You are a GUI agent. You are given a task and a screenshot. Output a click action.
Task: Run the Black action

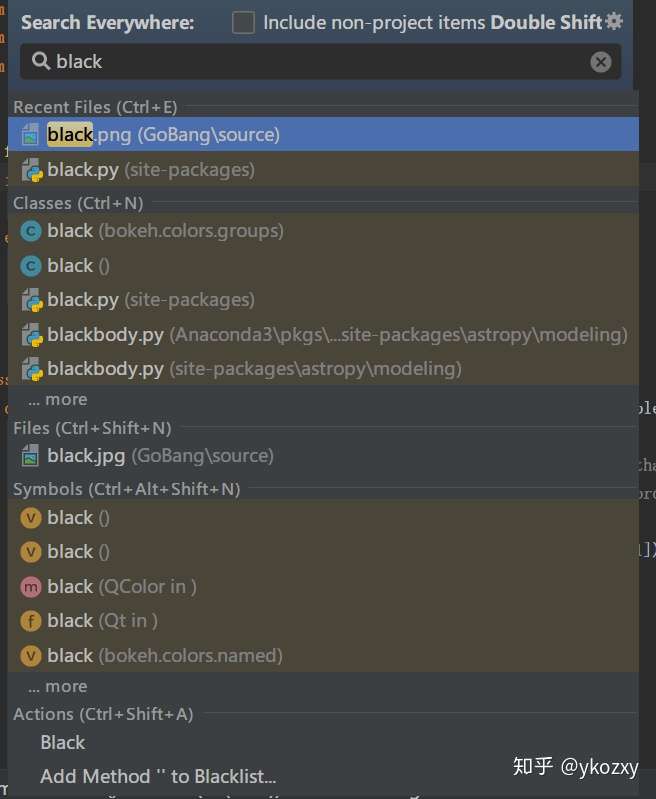point(63,742)
